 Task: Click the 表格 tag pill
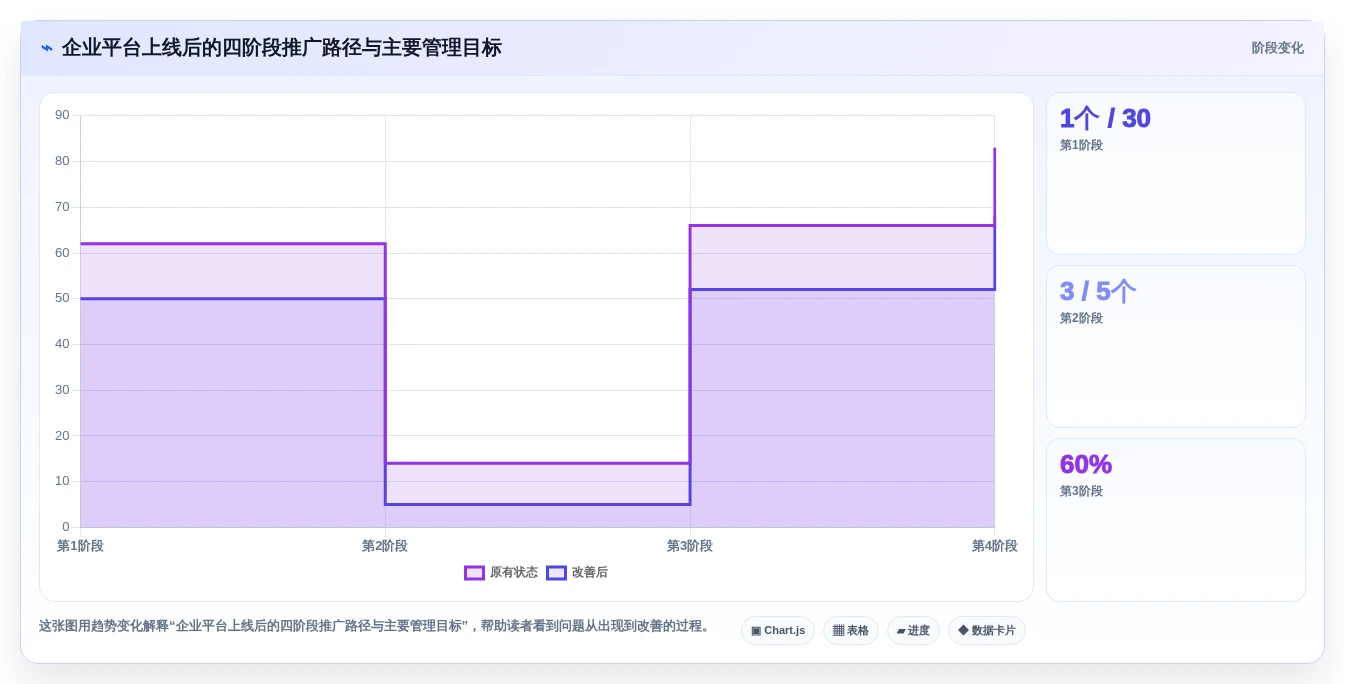pyautogui.click(x=851, y=631)
